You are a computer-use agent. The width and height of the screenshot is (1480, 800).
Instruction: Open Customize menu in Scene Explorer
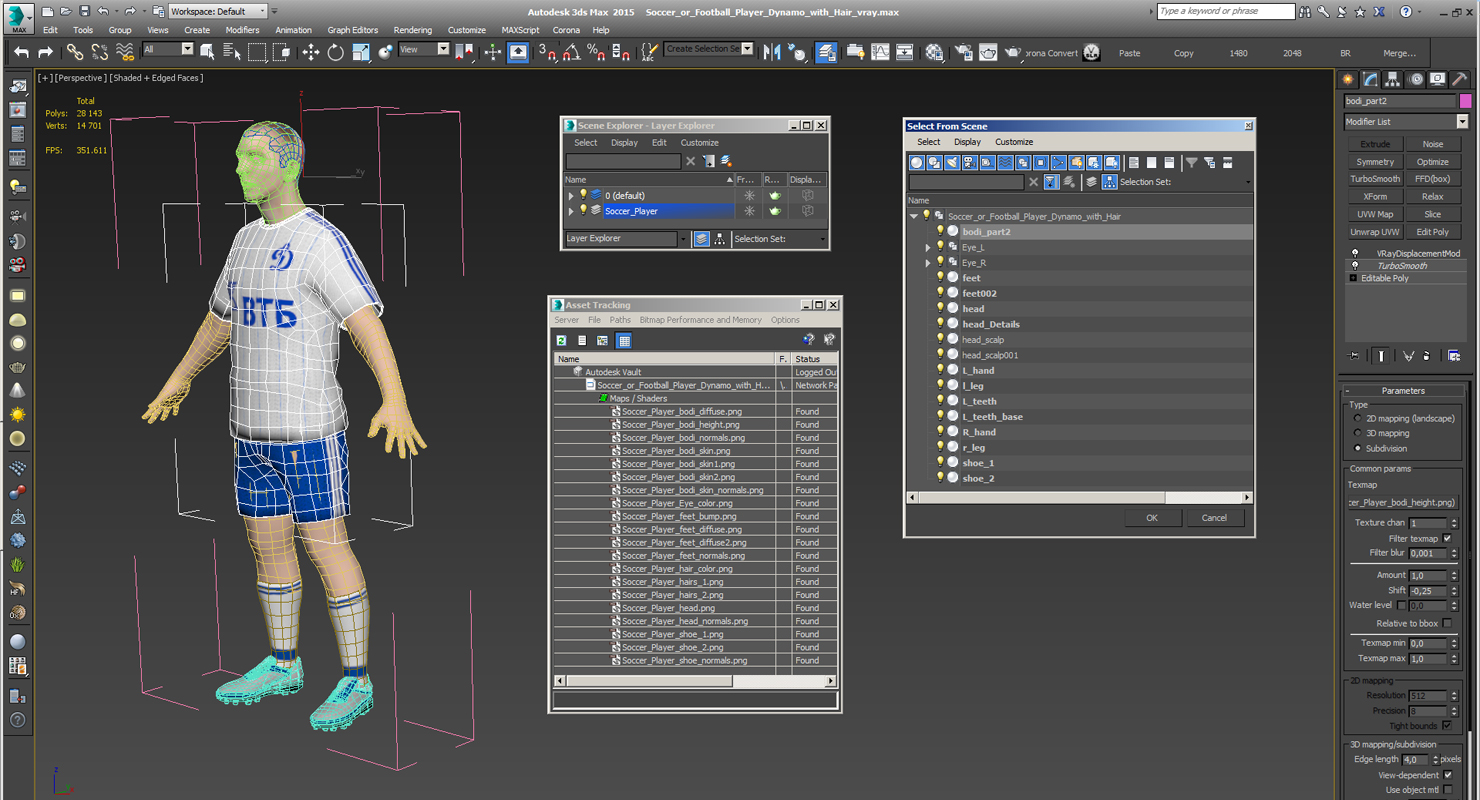point(699,143)
